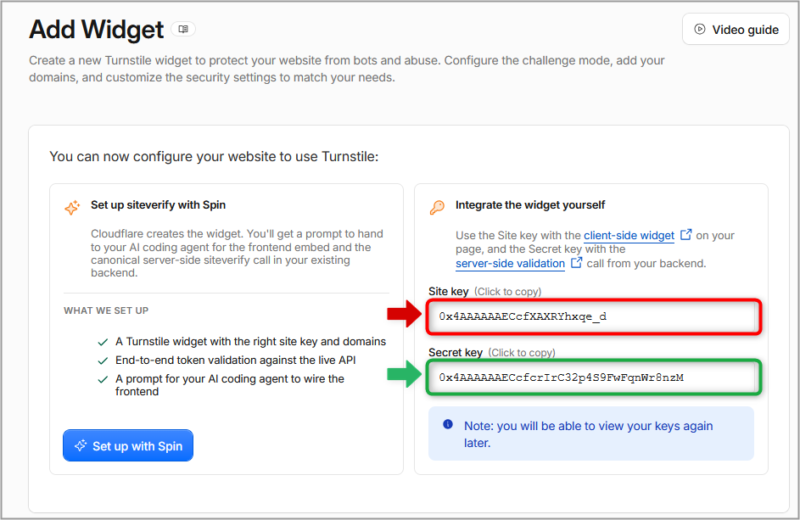Click the documentation book icon beside Add Widget
800x520 pixels.
183,29
